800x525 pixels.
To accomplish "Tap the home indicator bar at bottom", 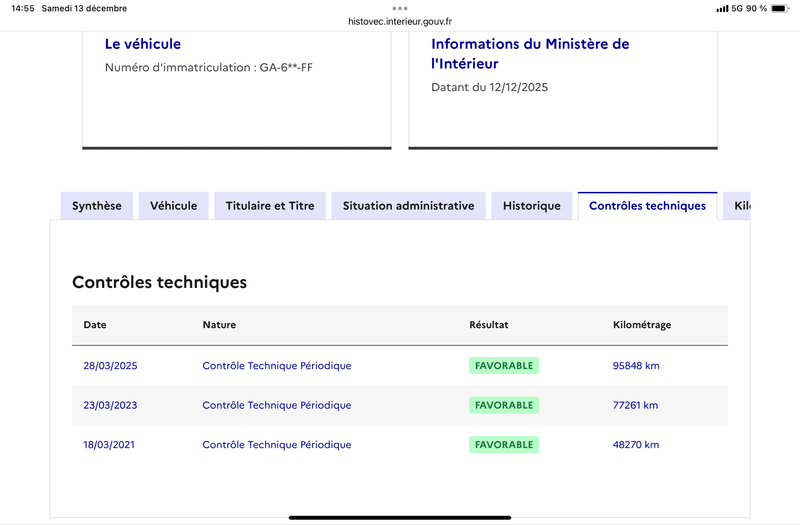I will (x=400, y=517).
